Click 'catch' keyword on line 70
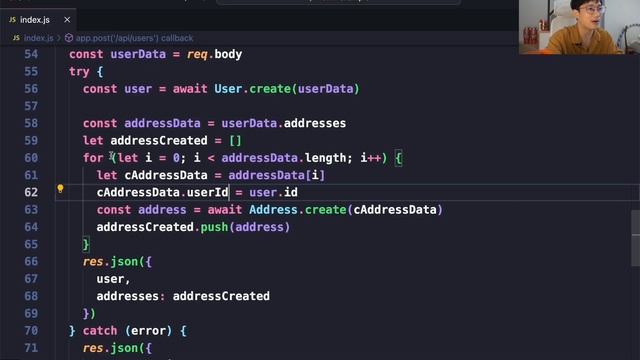The image size is (640, 360). (100, 331)
